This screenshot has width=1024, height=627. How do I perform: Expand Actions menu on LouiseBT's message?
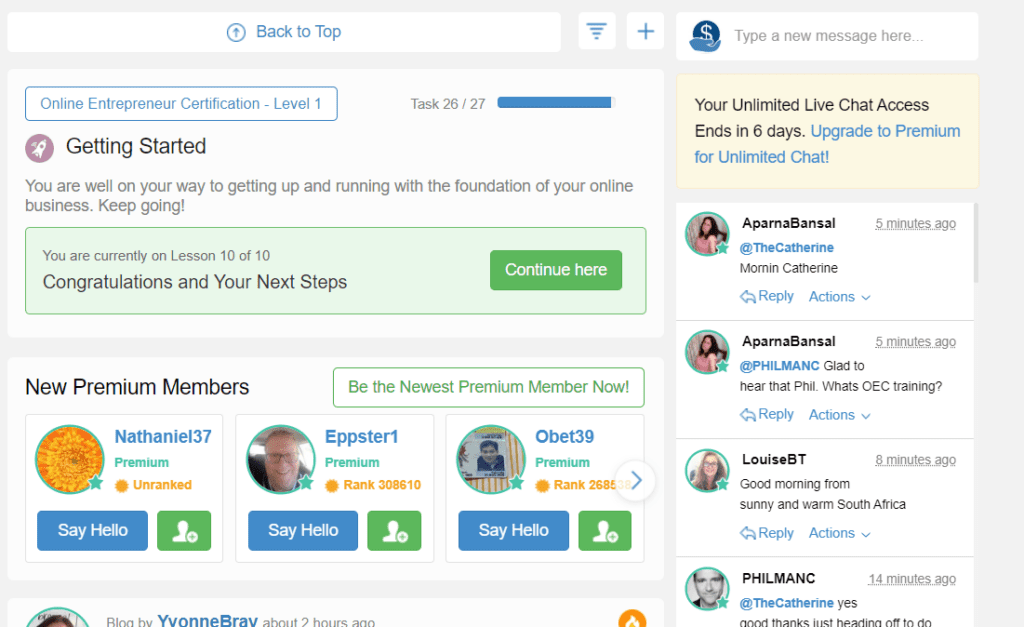pyautogui.click(x=839, y=533)
